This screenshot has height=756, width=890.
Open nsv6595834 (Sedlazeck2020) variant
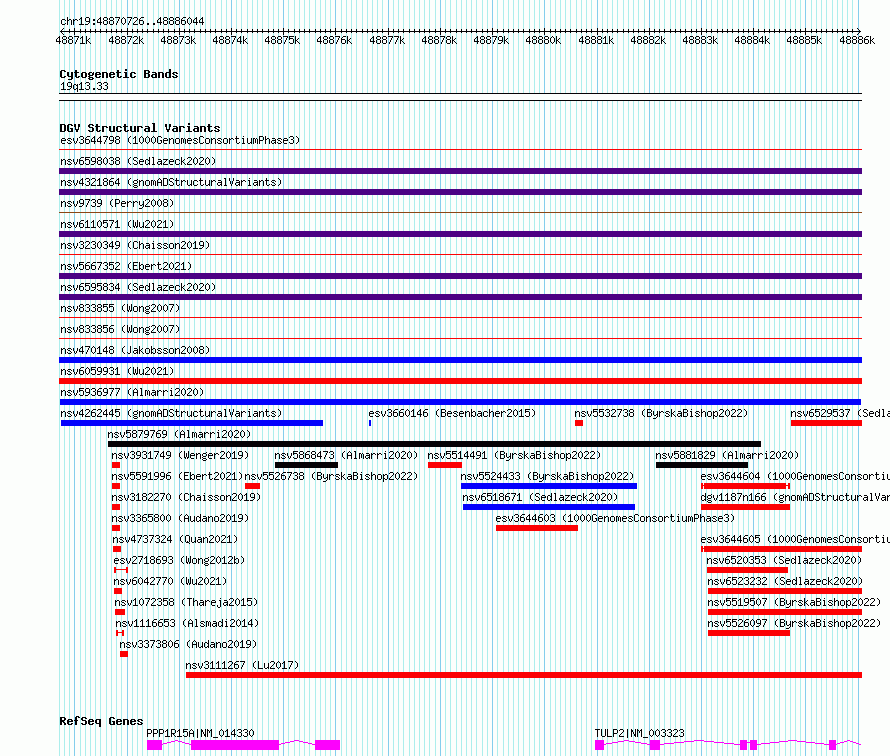[138, 287]
